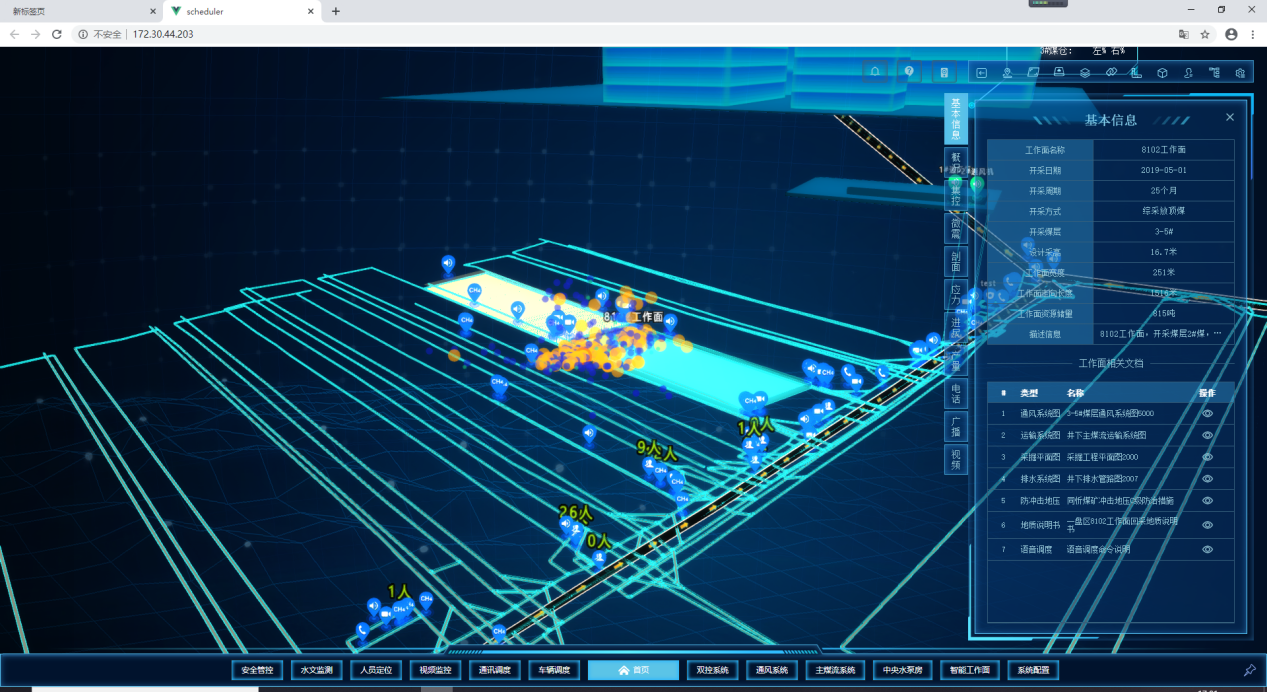Click the 26人 personnel marker on map
Image resolution: width=1267 pixels, height=692 pixels.
[575, 512]
